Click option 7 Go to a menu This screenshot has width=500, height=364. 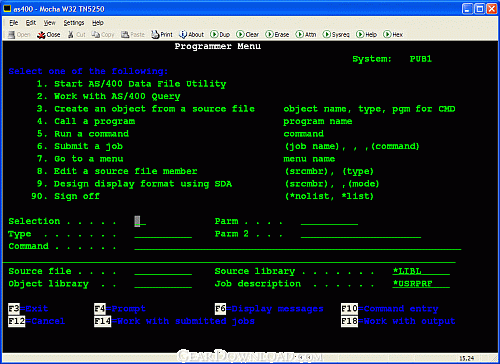[80, 159]
